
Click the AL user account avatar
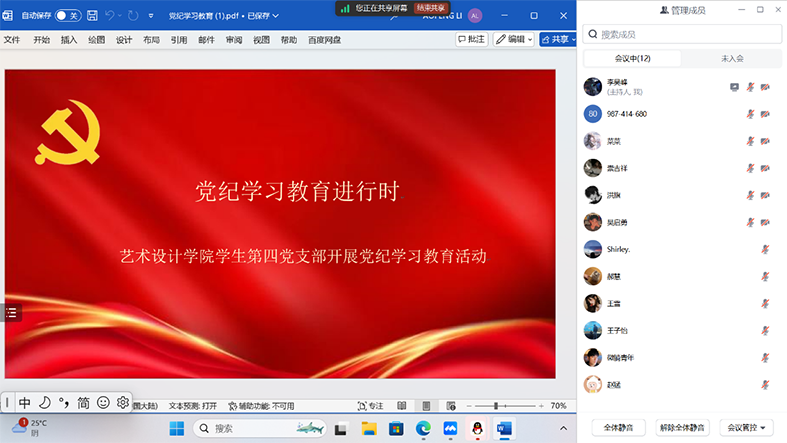coord(475,16)
